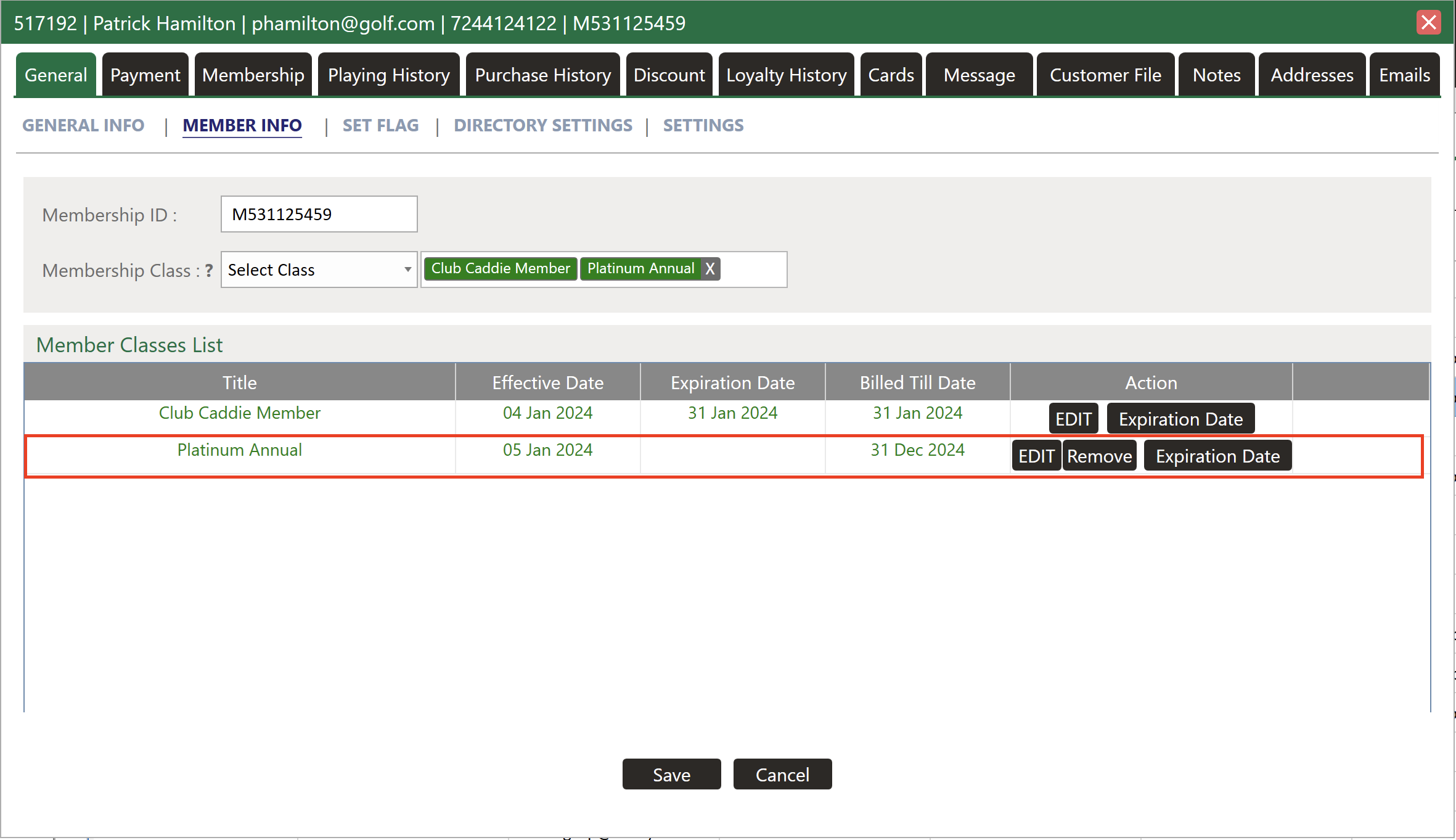1456x840 pixels.
Task: Open the SET FLAG sub-section
Action: (x=380, y=125)
